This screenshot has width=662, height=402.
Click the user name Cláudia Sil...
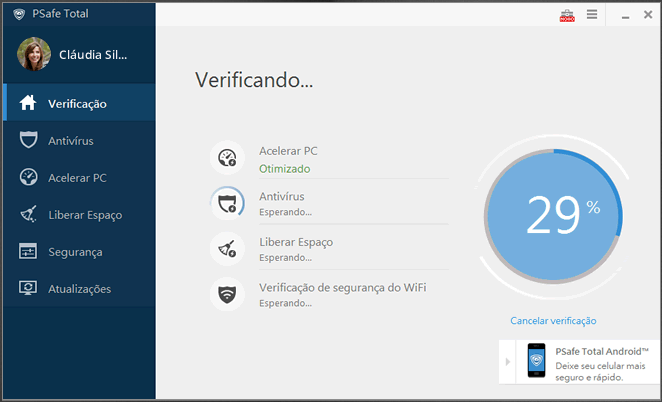pos(93,55)
